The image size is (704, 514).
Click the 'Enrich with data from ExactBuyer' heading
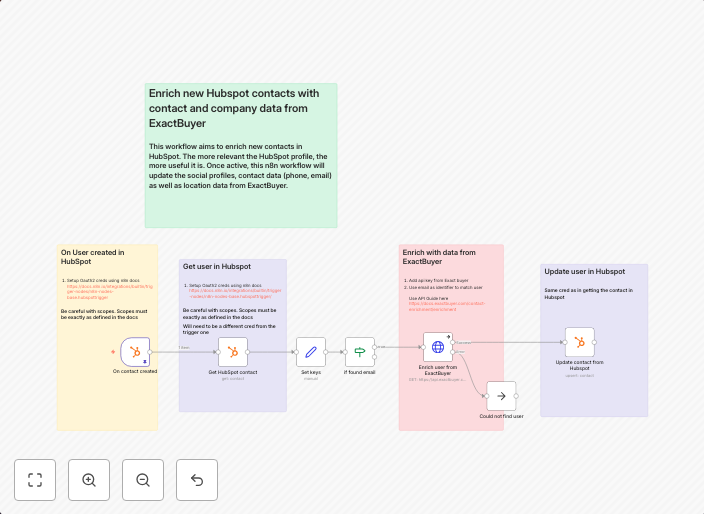439,257
